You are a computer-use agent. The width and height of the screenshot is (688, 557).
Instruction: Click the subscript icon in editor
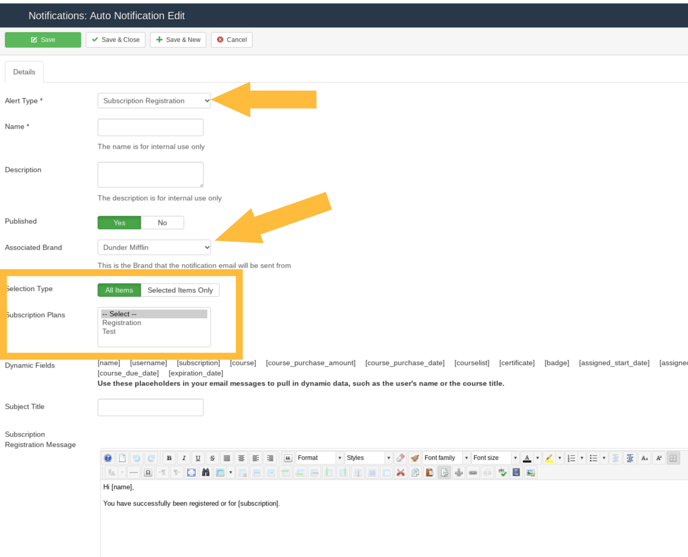click(x=644, y=458)
